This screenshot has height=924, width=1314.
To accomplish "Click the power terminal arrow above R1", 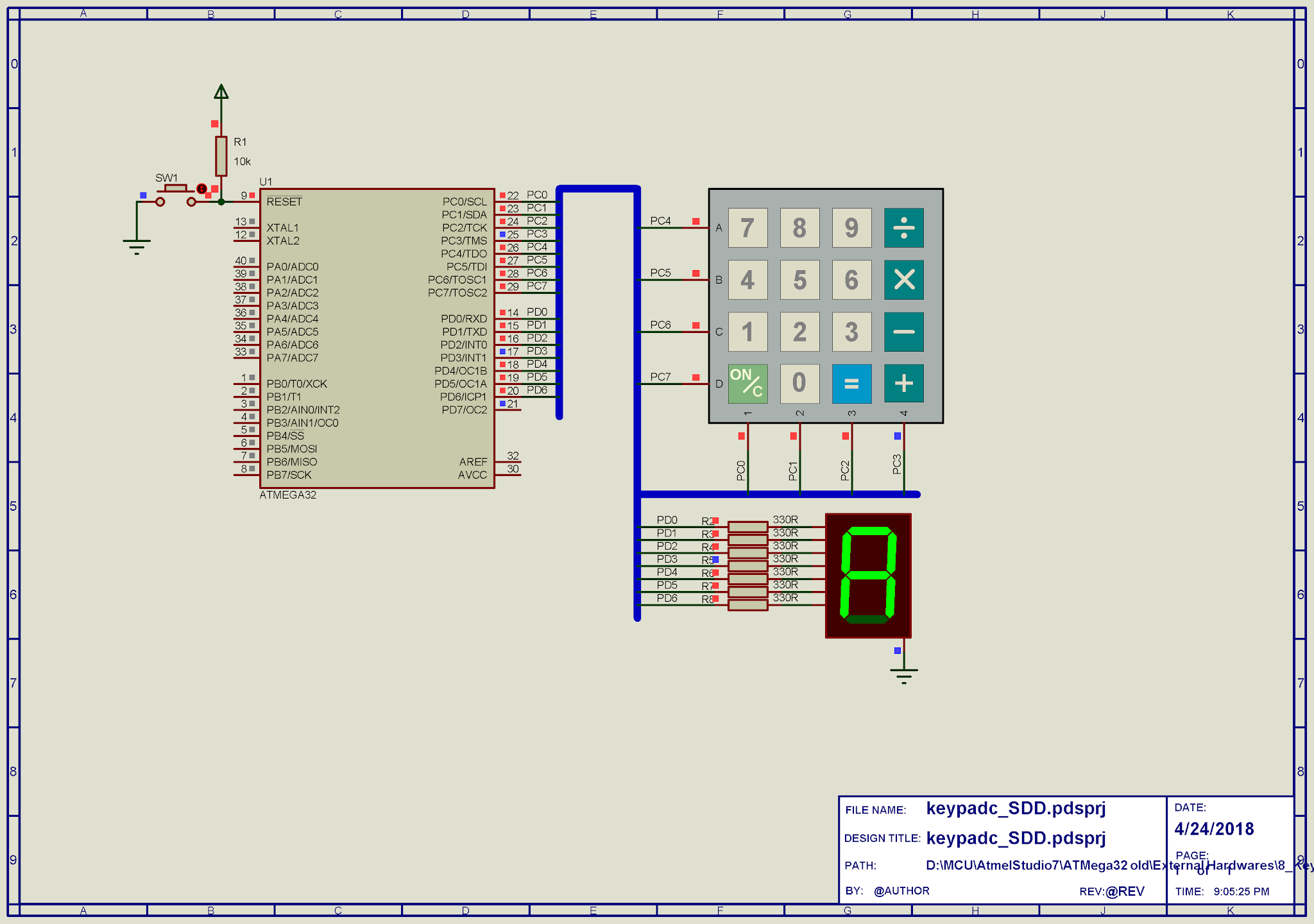I will point(221,92).
